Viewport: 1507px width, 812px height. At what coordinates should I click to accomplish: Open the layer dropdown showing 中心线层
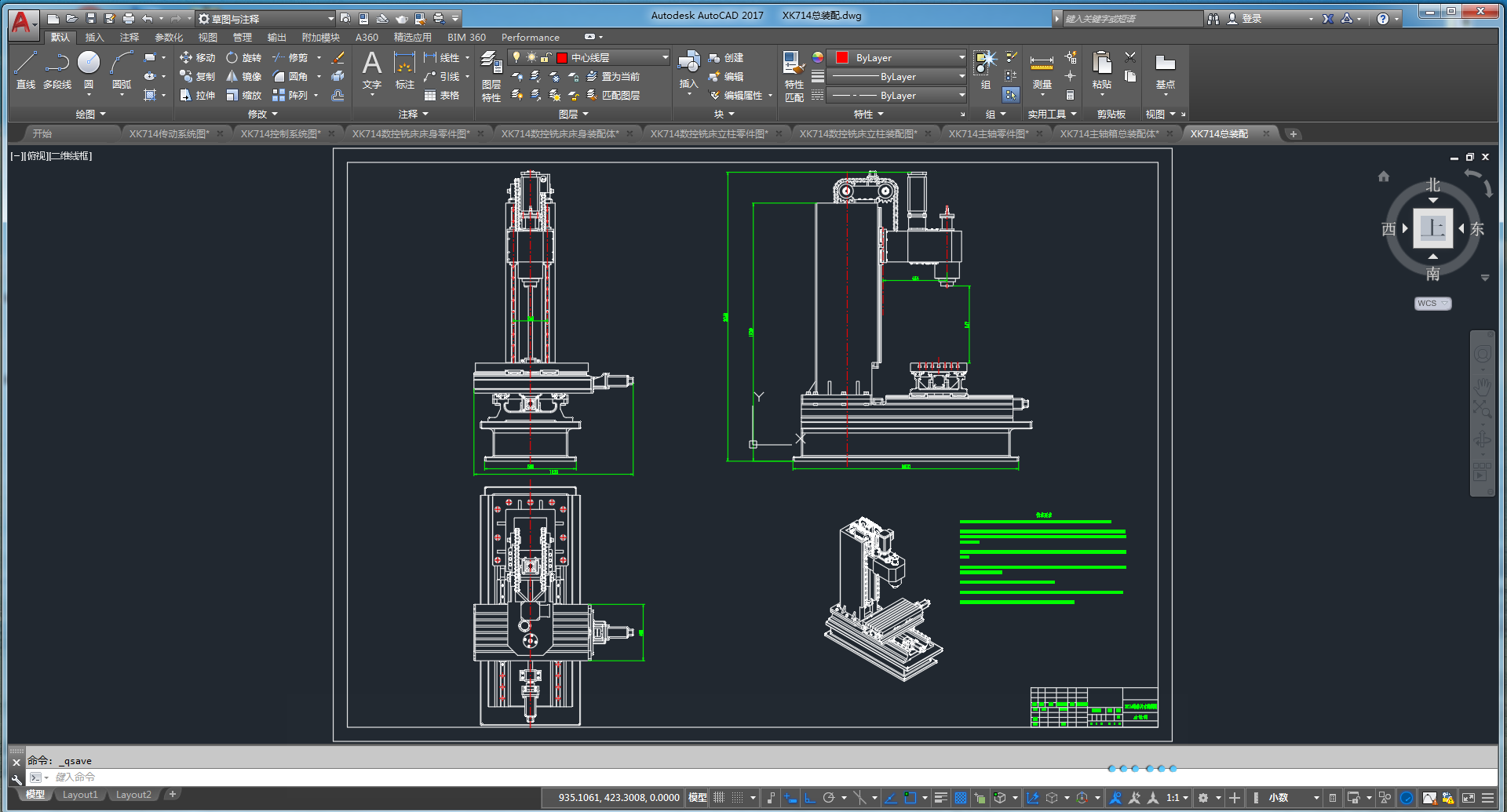pyautogui.click(x=589, y=57)
